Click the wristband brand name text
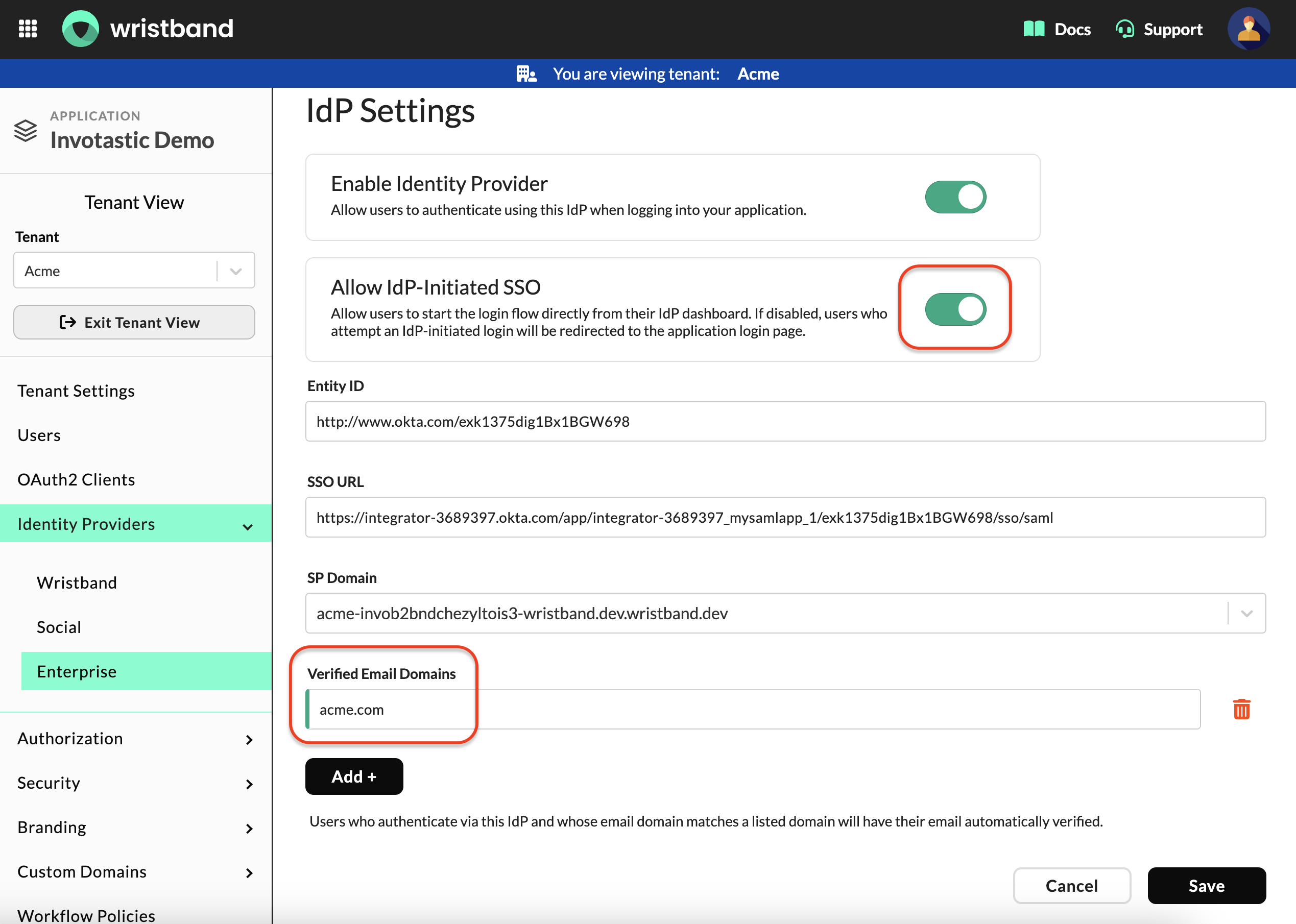 pos(172,29)
